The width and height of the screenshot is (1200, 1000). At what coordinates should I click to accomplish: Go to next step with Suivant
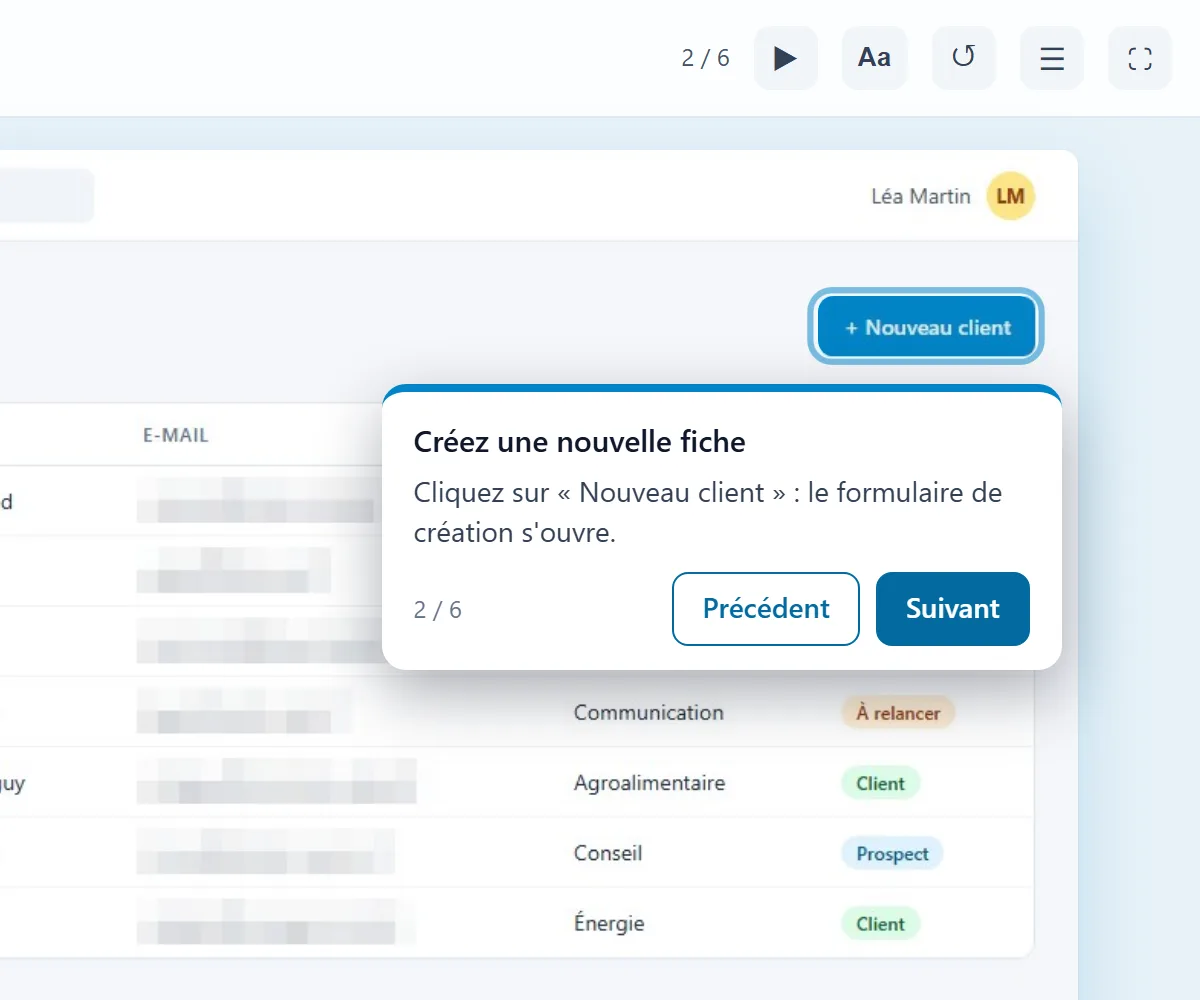[x=953, y=608]
